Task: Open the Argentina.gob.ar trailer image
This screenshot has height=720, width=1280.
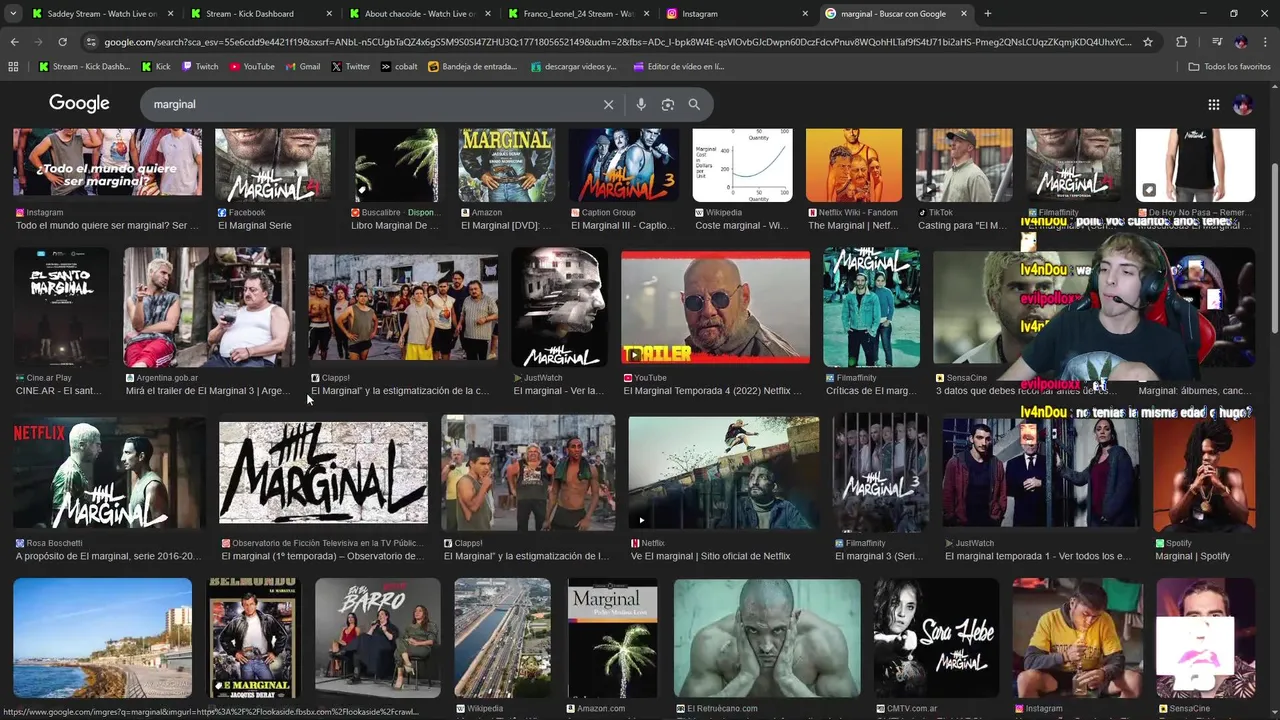Action: pyautogui.click(x=209, y=307)
